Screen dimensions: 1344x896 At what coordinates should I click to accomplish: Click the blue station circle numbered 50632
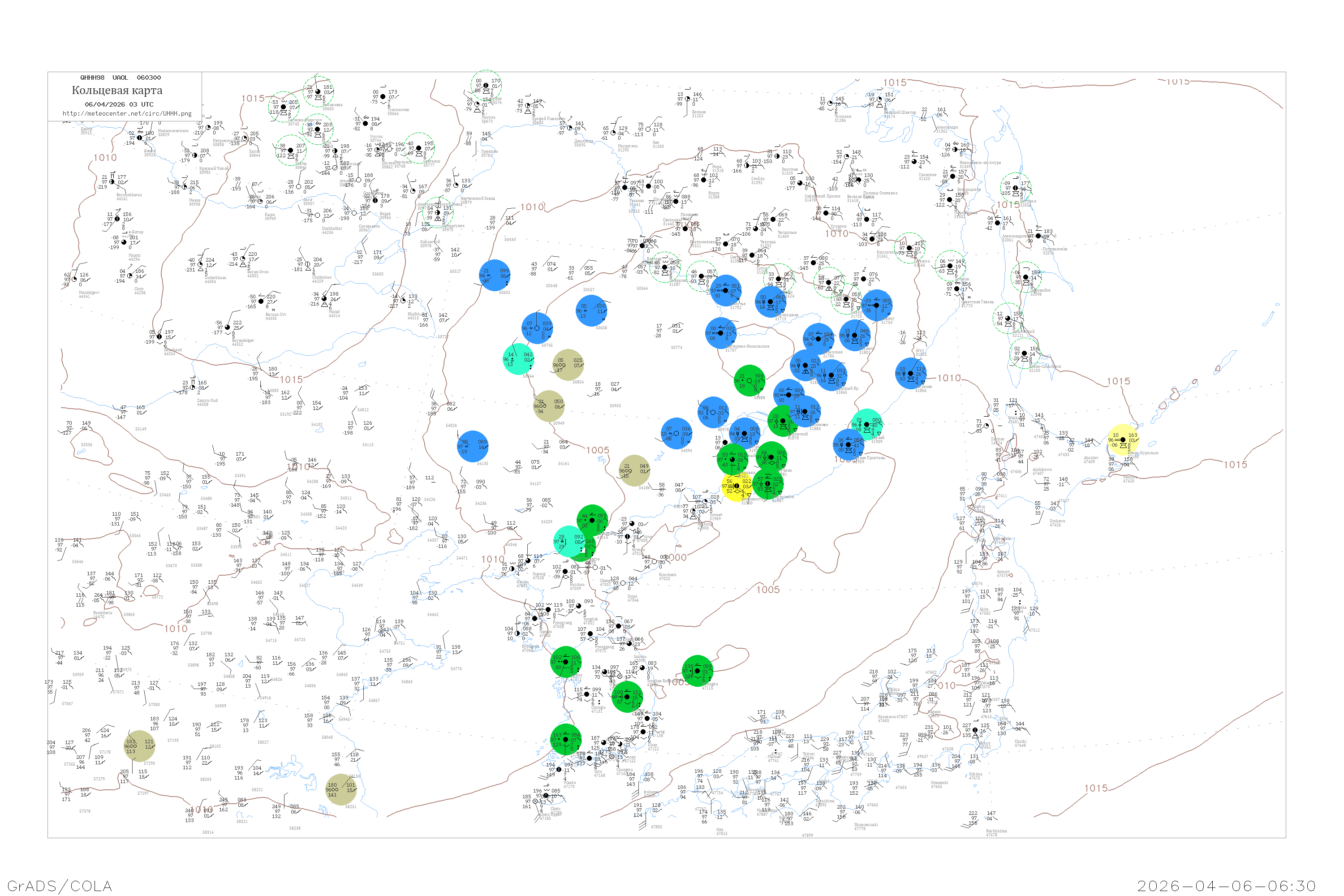point(495,276)
